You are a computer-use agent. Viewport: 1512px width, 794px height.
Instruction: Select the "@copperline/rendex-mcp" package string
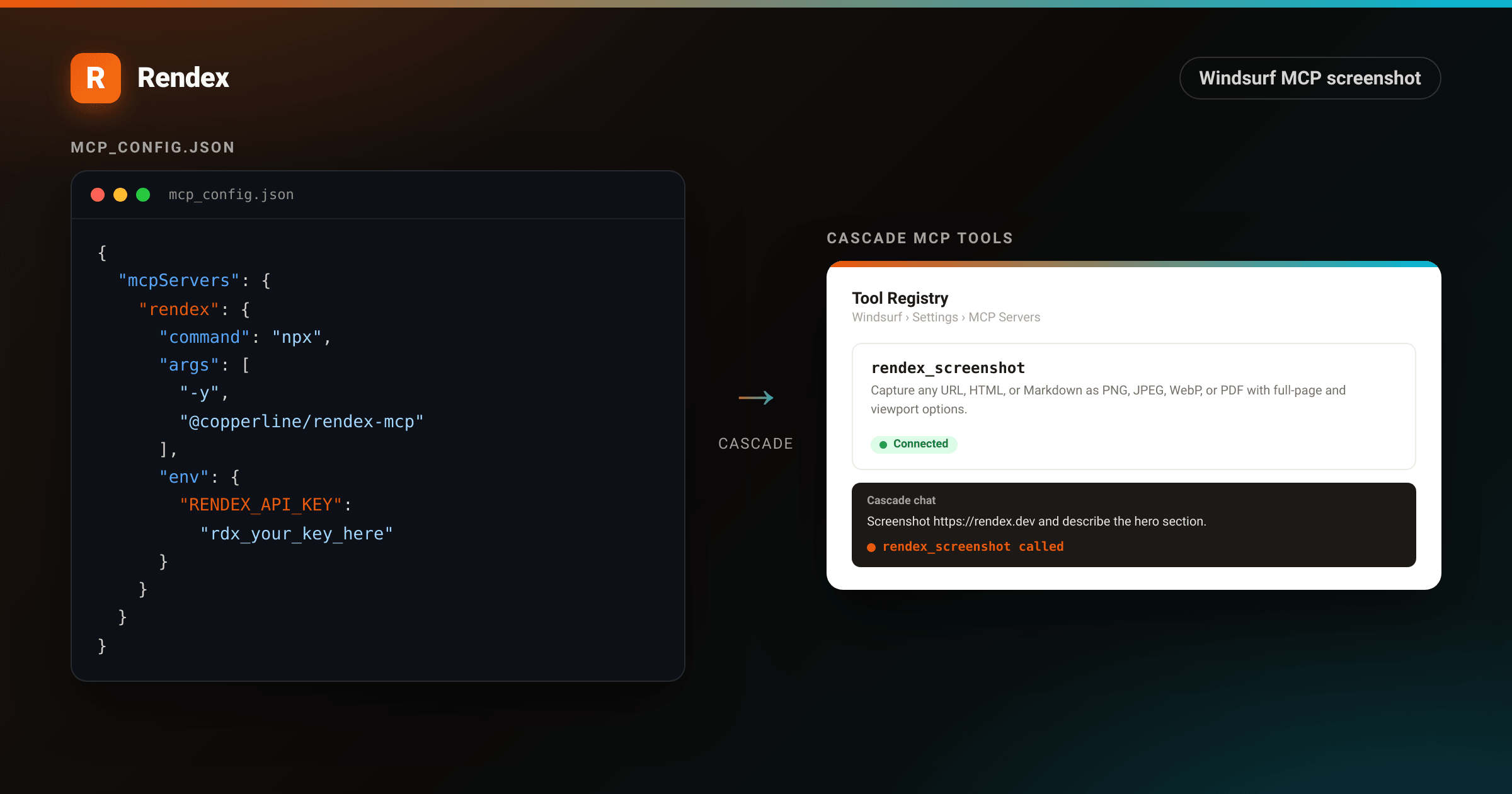(302, 421)
